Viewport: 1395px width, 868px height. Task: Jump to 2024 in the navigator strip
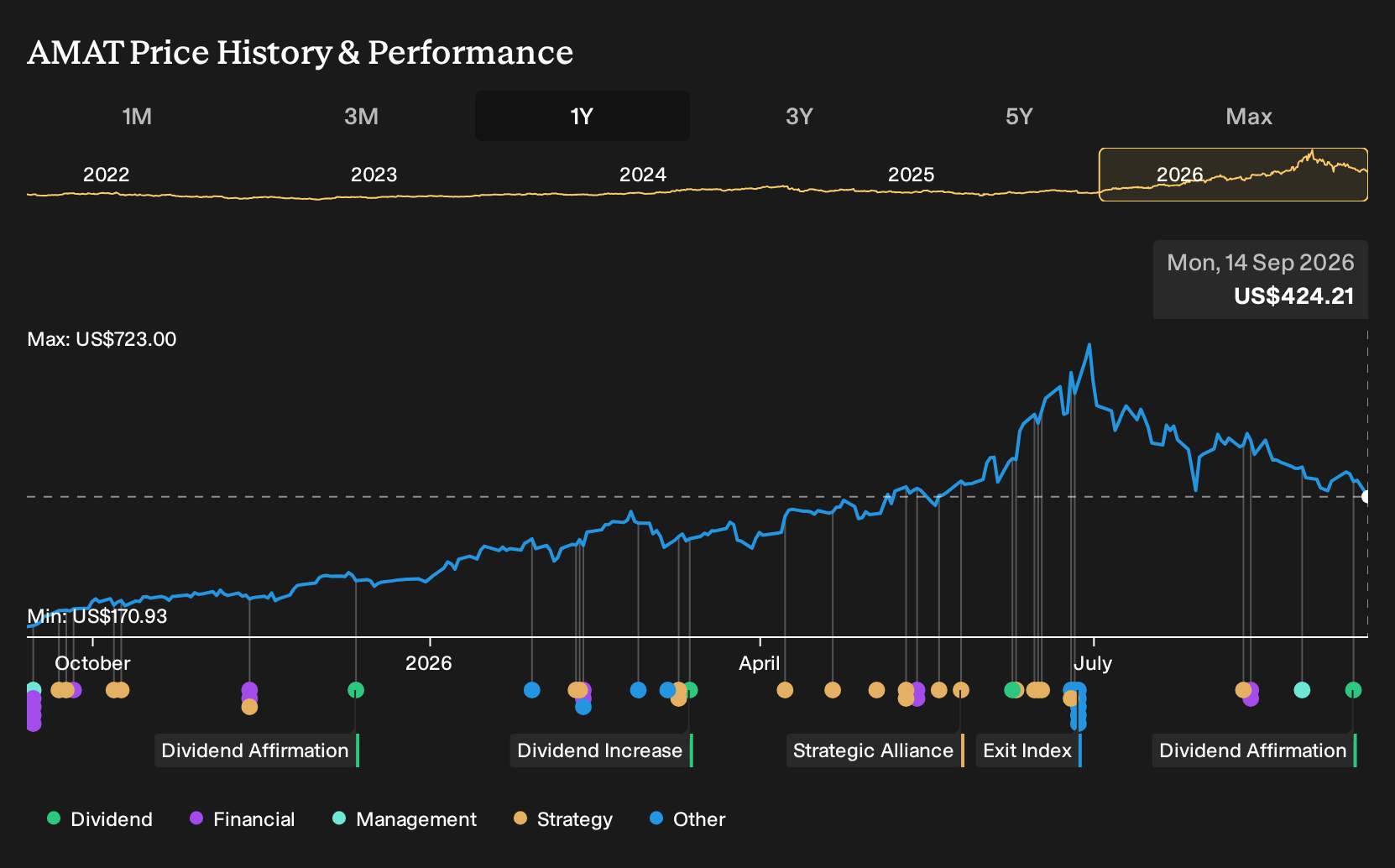(x=642, y=175)
